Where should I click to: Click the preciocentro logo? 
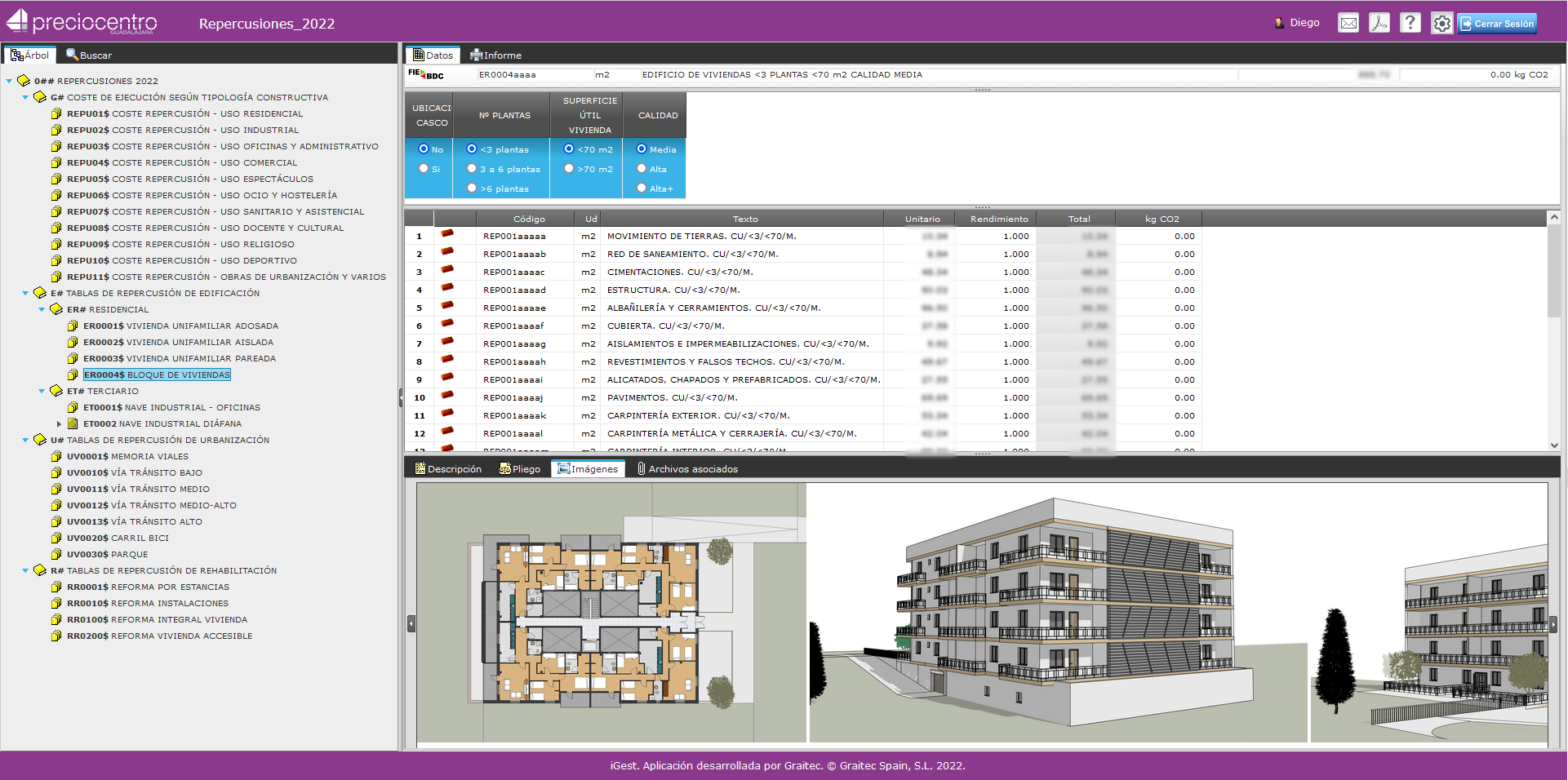(82, 22)
